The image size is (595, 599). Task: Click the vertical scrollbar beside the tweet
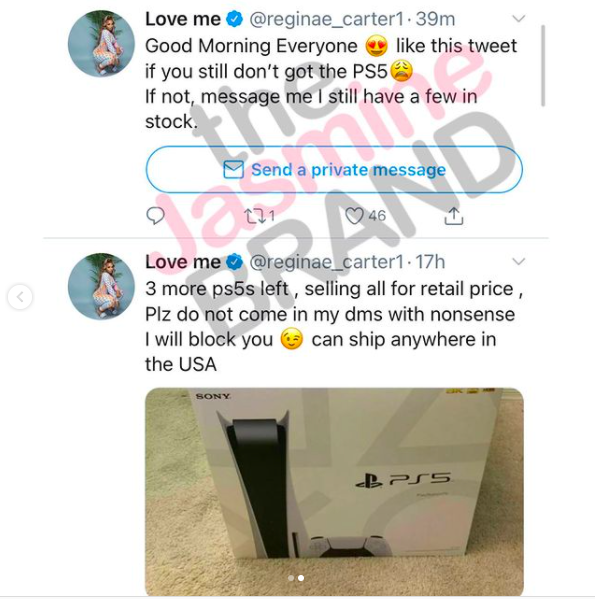click(x=543, y=66)
